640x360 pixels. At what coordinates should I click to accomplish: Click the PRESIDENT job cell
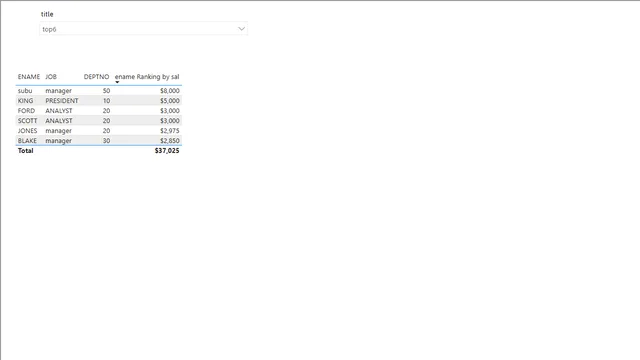click(x=62, y=100)
